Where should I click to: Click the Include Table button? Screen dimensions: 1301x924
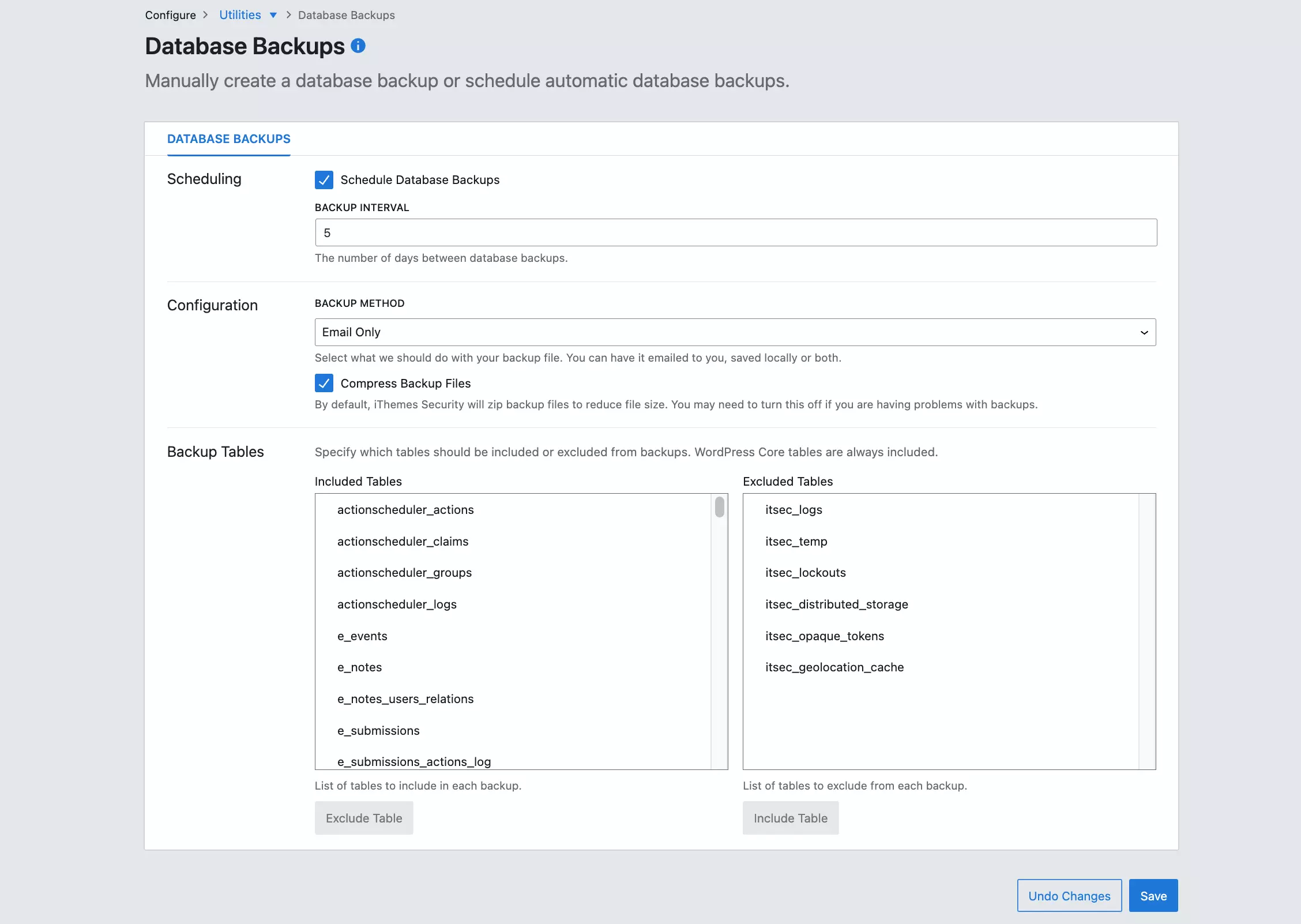pyautogui.click(x=790, y=818)
